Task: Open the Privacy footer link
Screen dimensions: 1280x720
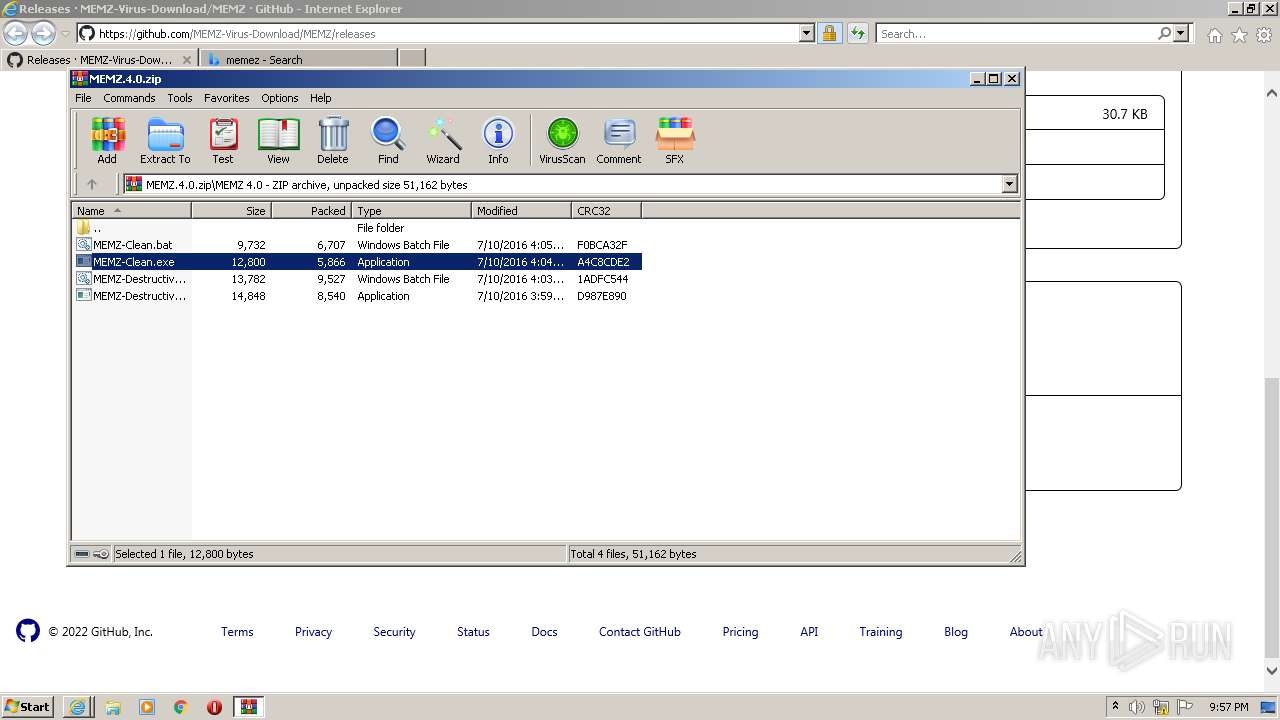Action: pyautogui.click(x=313, y=632)
